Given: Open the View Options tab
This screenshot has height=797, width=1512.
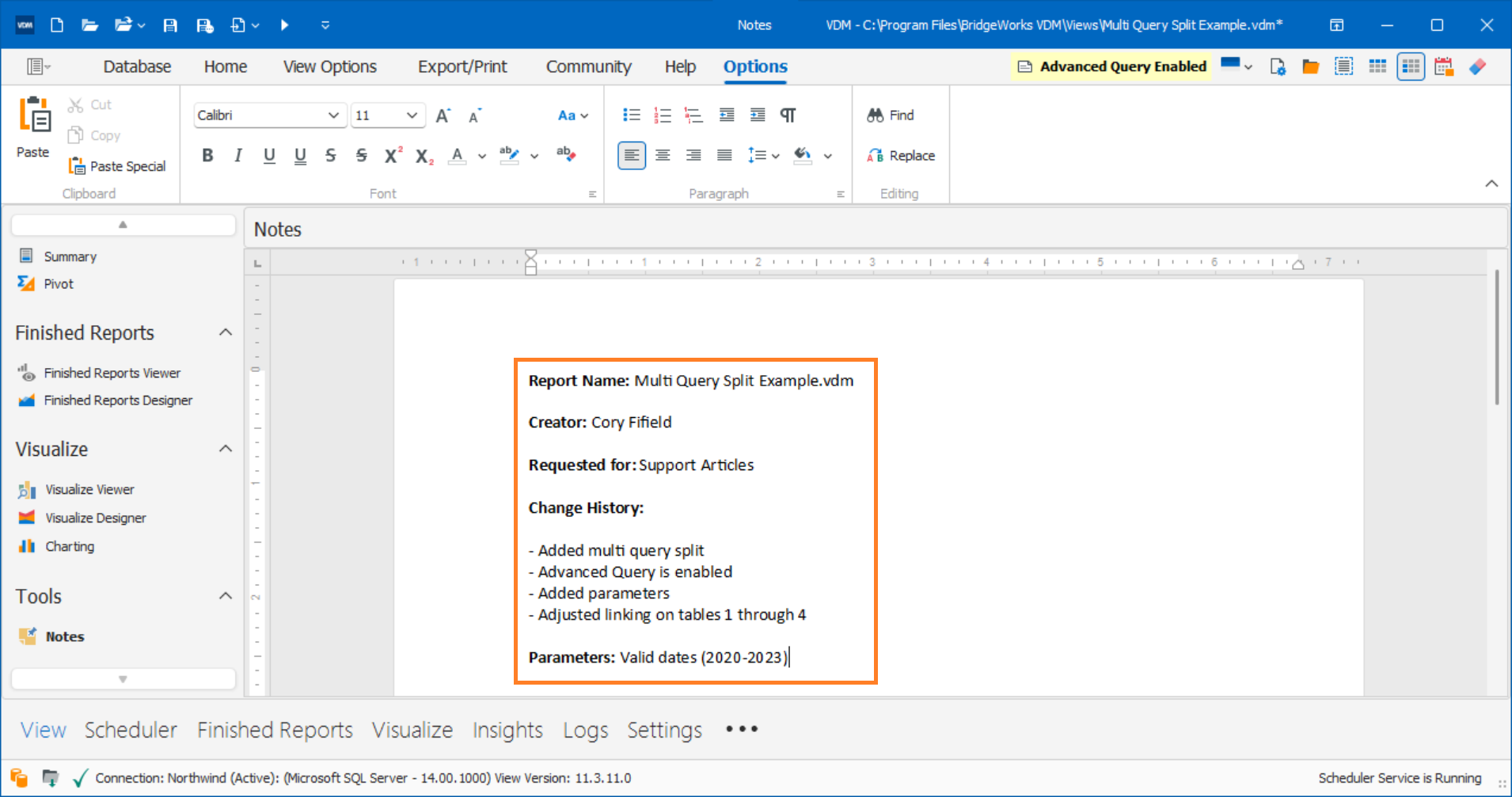Looking at the screenshot, I should click(x=330, y=66).
